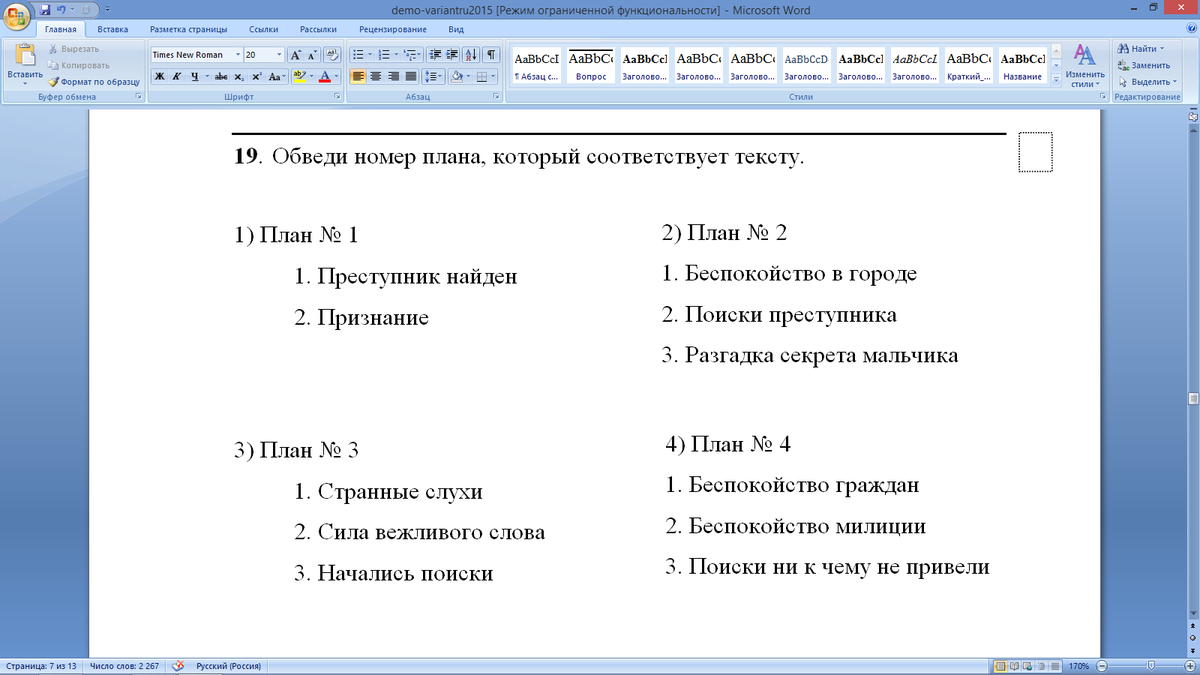Align paragraph to the right
The height and width of the screenshot is (675, 1200).
393,76
